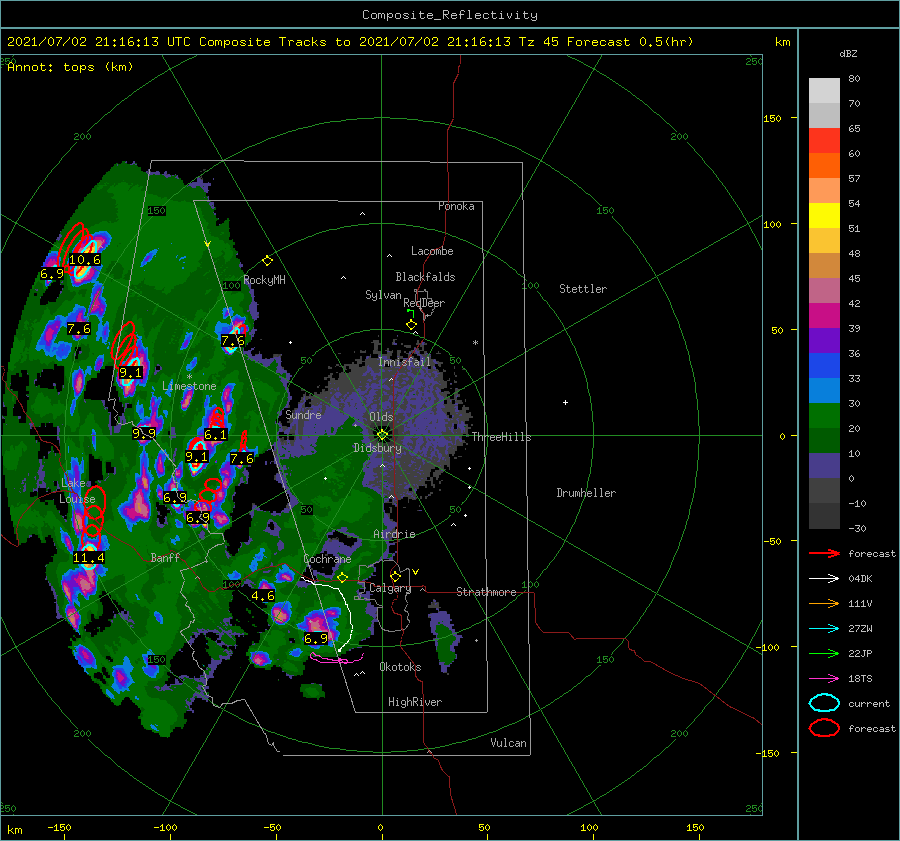
Task: Click the Annot: tops (km) text
Action: point(70,67)
